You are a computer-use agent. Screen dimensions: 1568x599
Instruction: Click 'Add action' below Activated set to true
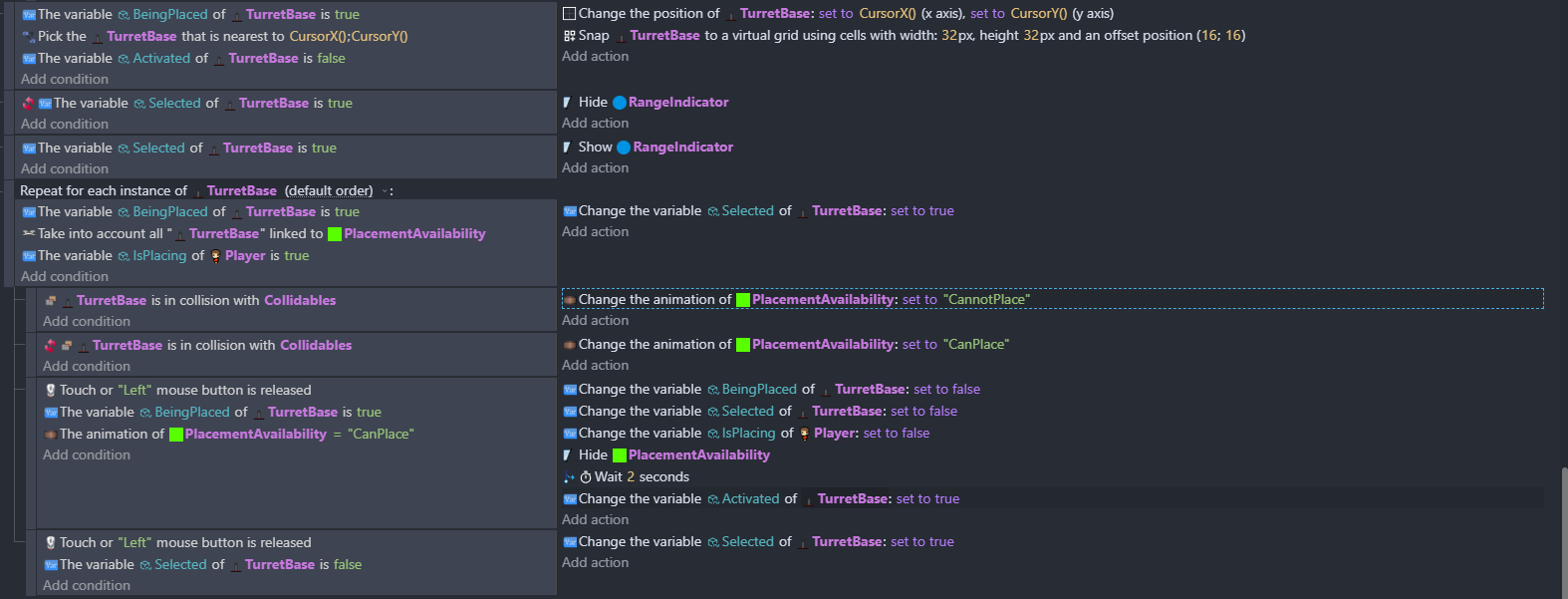595,519
